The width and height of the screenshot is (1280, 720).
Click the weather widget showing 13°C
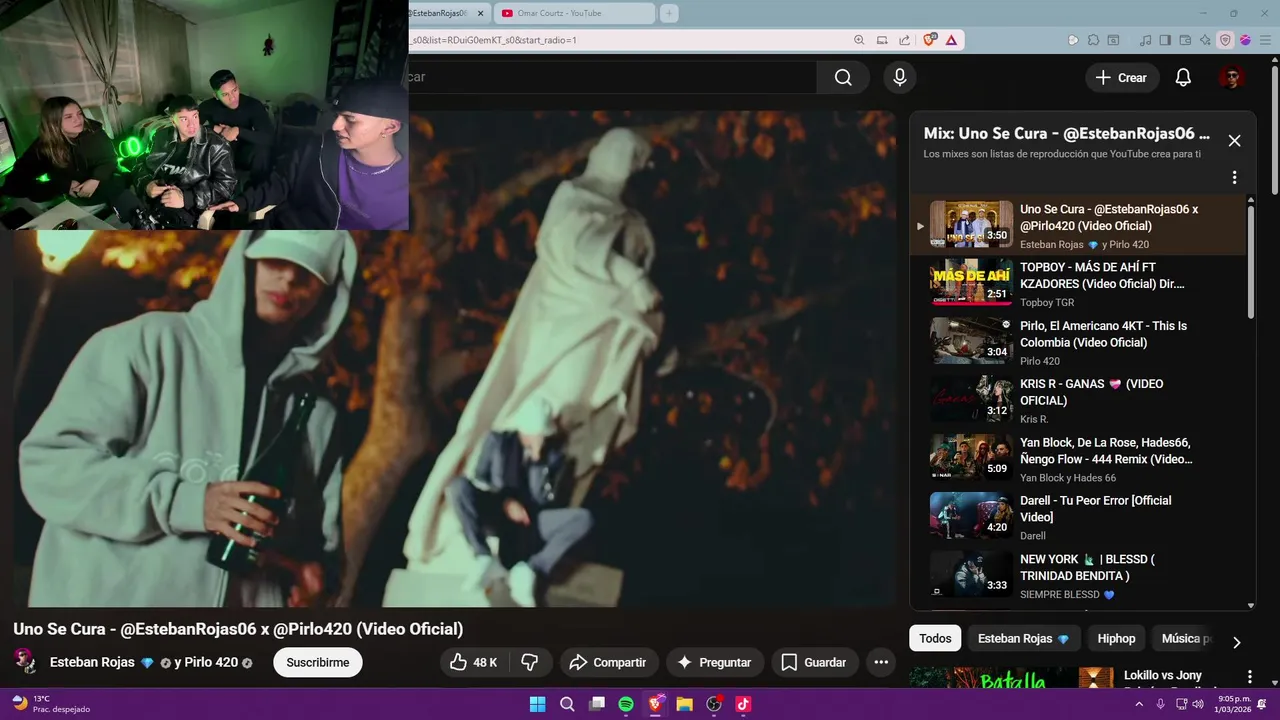(50, 704)
